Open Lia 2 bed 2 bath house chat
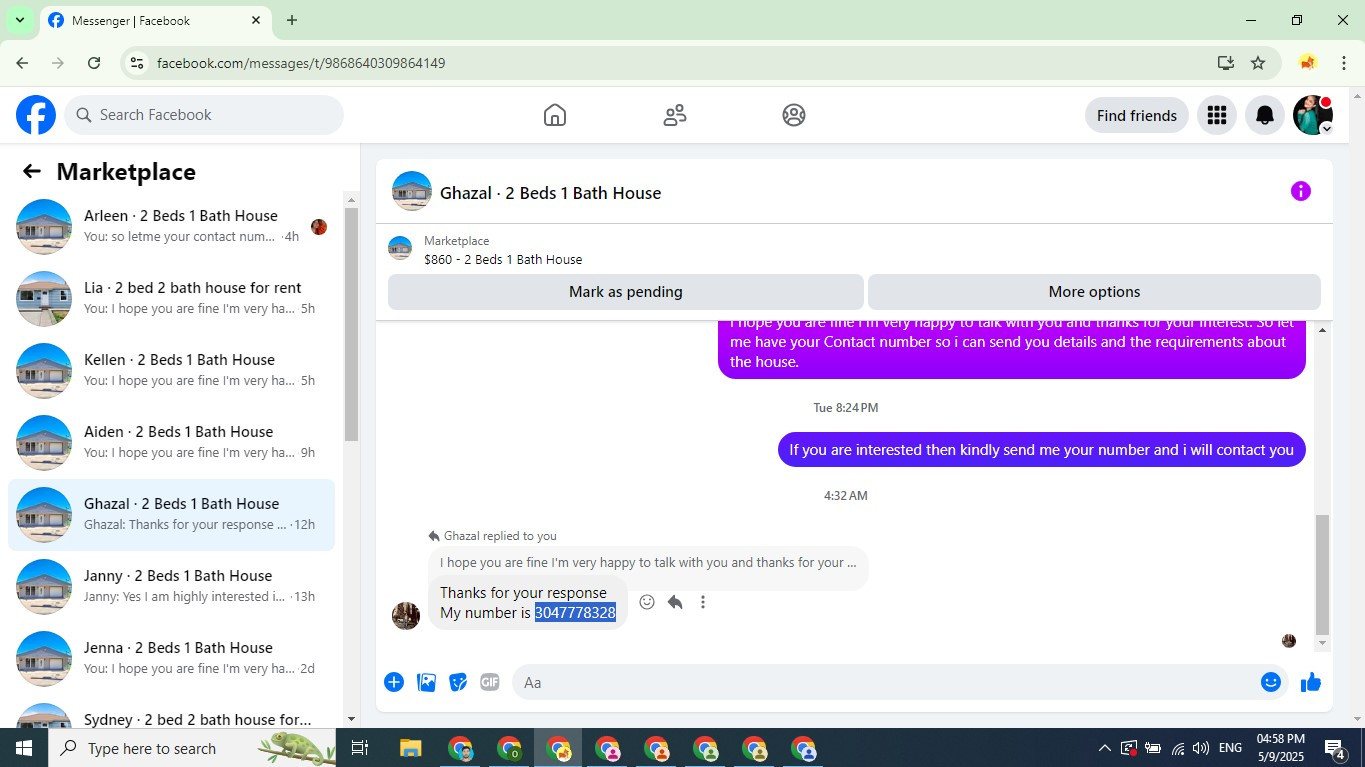Image resolution: width=1365 pixels, height=767 pixels. click(x=172, y=299)
